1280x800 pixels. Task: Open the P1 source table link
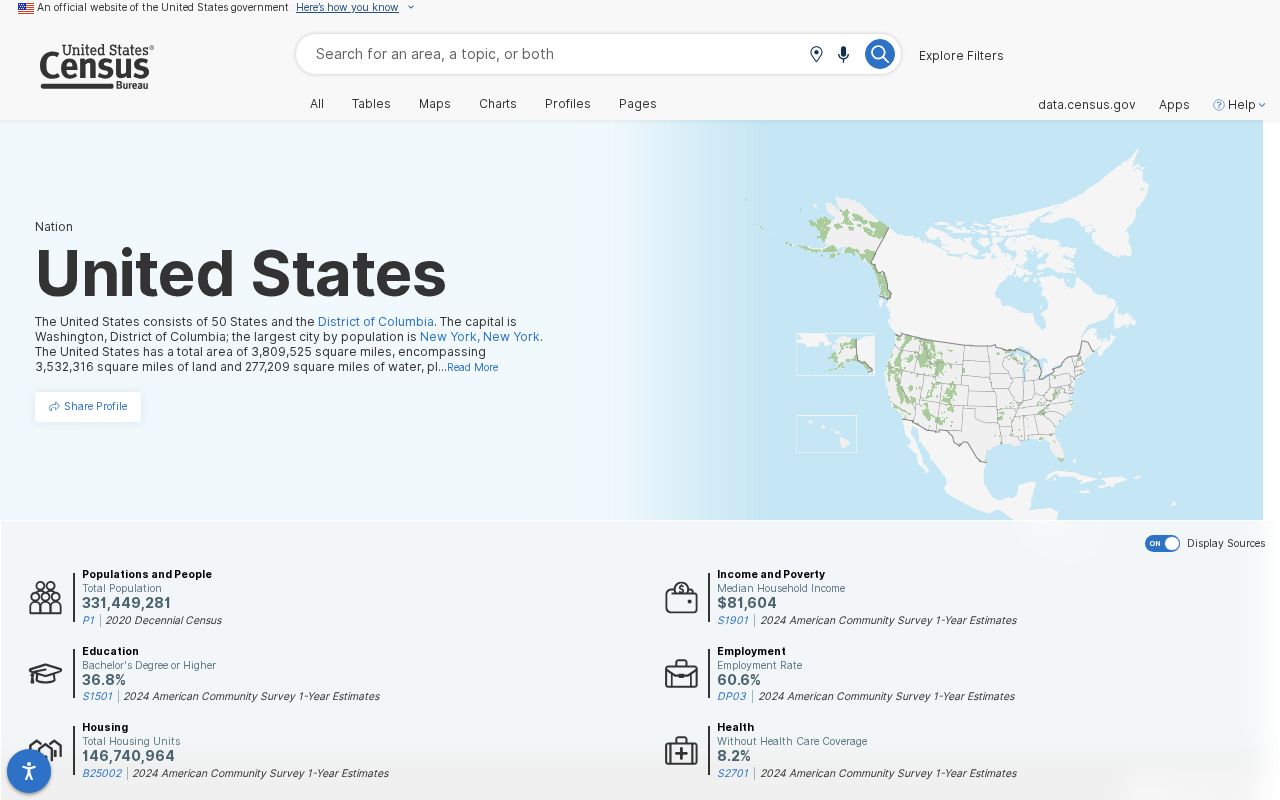[88, 621]
